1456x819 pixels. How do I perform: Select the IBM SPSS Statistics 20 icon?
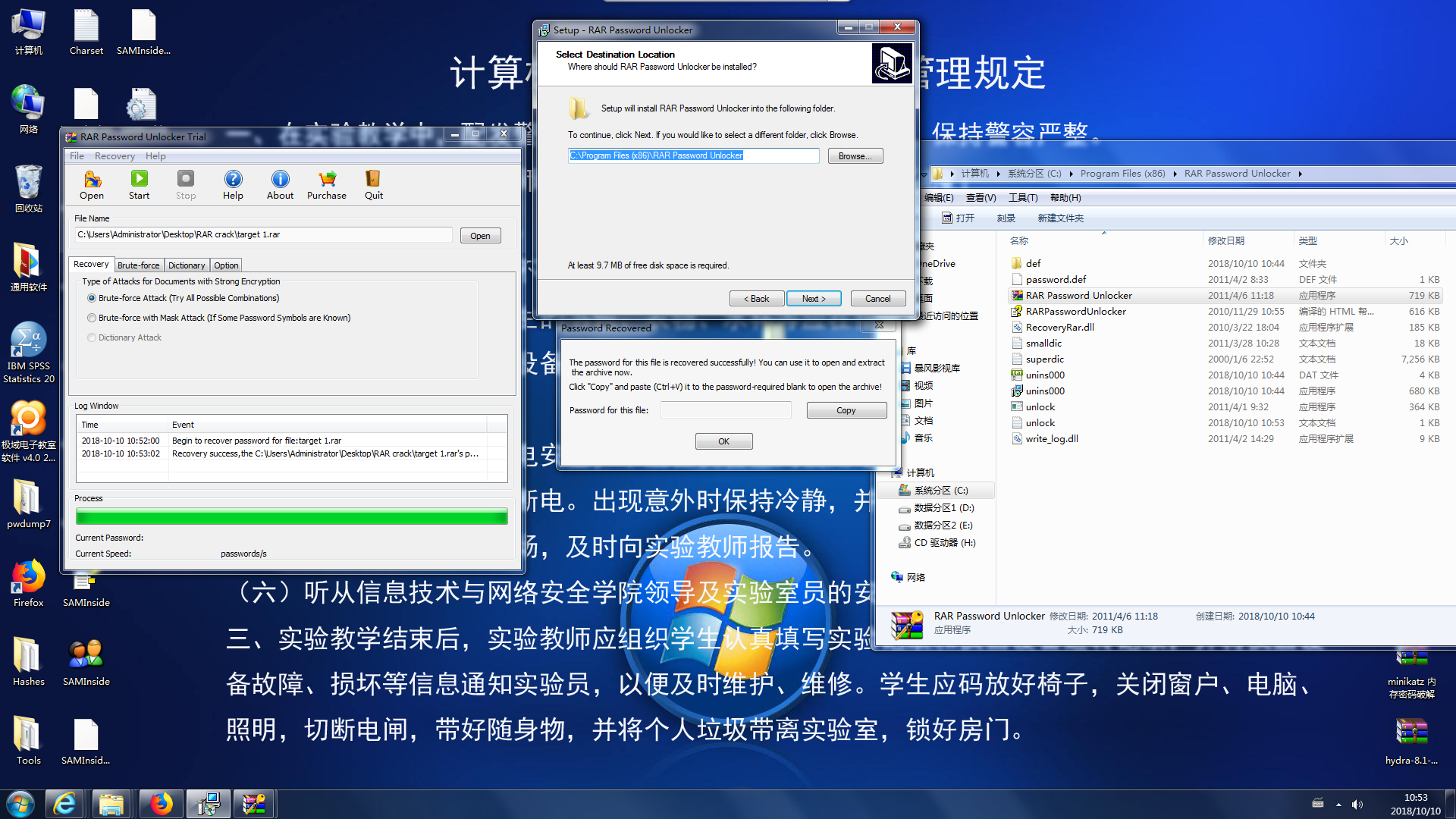coord(29,353)
